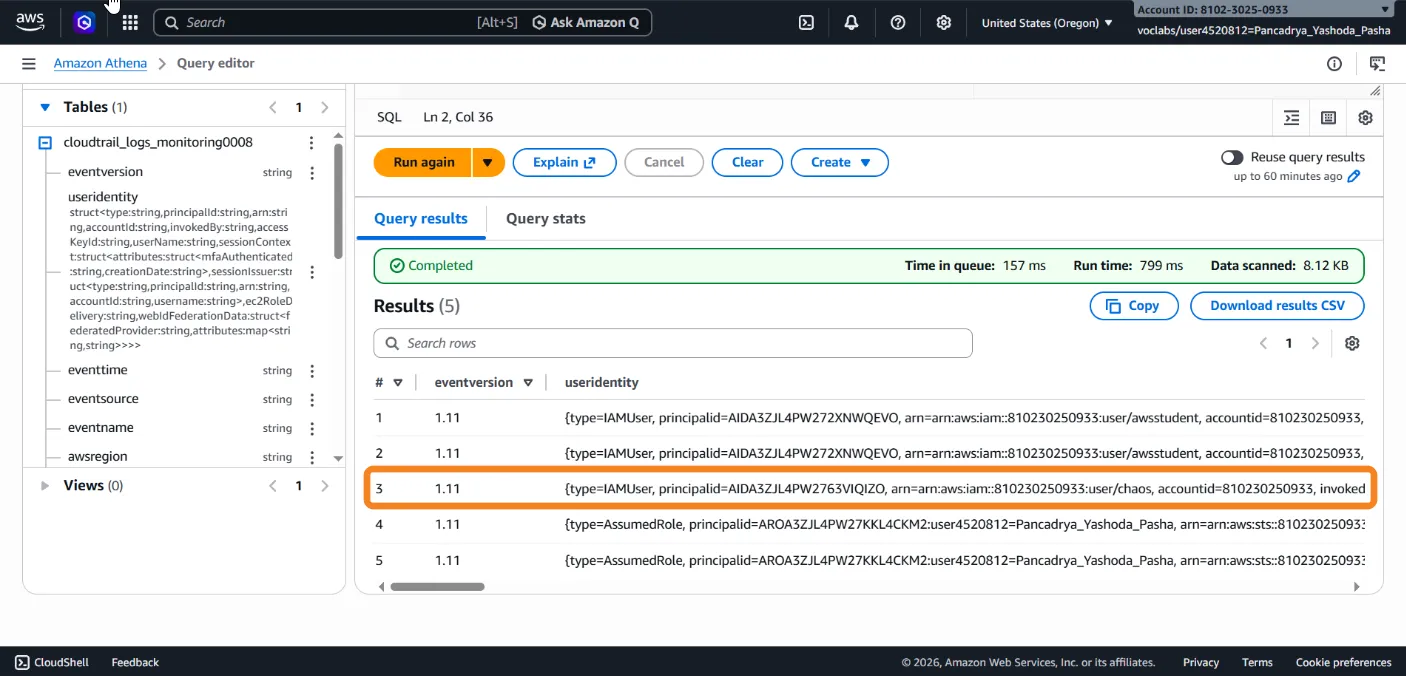Open Run again dropdown arrow
This screenshot has width=1406, height=676.
tap(488, 162)
